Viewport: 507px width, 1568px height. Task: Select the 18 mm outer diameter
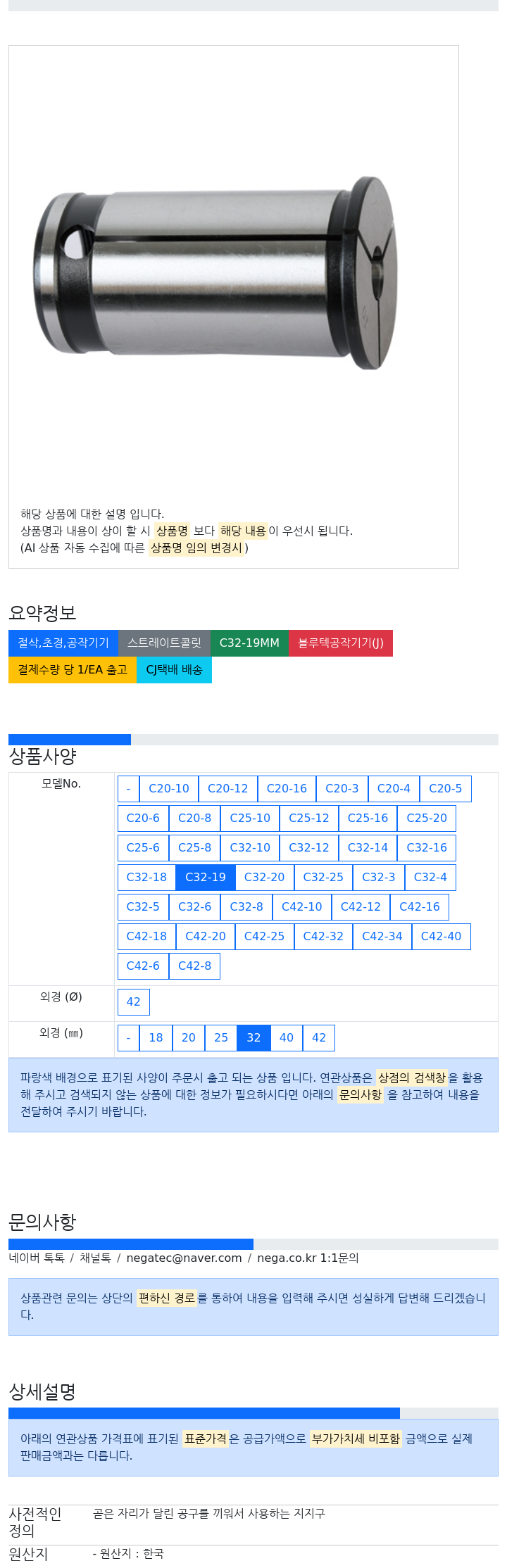[x=156, y=1038]
